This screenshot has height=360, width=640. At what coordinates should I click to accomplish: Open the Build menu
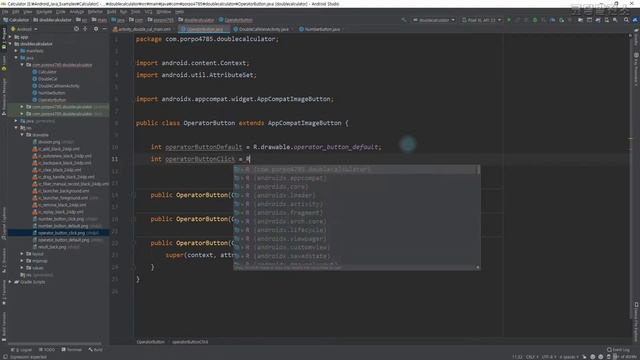coord(111,12)
